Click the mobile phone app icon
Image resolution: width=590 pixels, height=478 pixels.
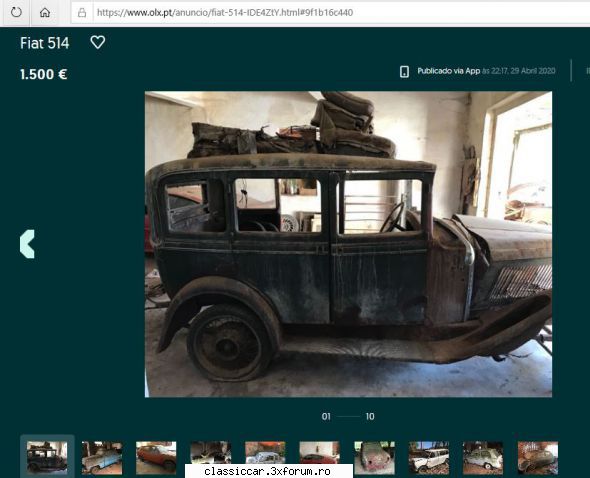tap(404, 71)
